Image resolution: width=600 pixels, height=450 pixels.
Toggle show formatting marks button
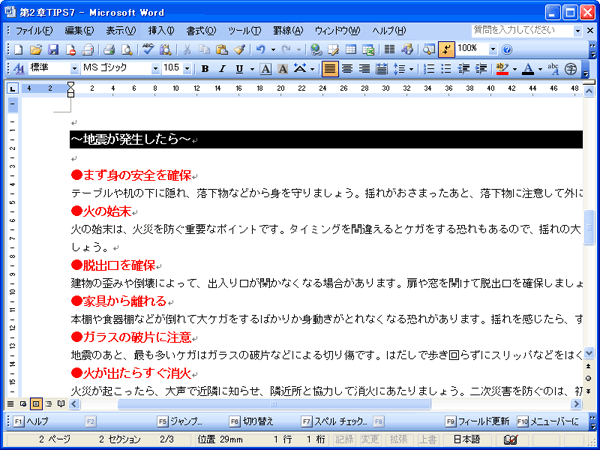pos(446,49)
